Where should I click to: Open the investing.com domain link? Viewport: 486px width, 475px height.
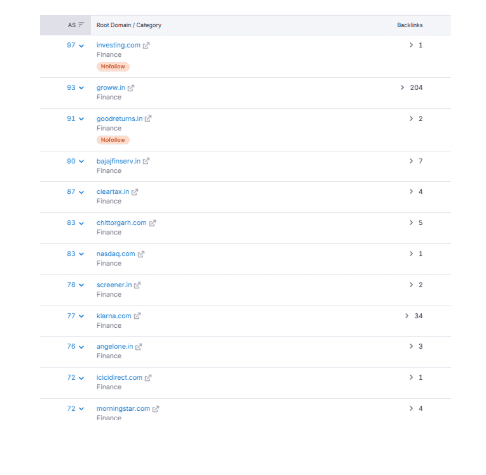pyautogui.click(x=118, y=45)
